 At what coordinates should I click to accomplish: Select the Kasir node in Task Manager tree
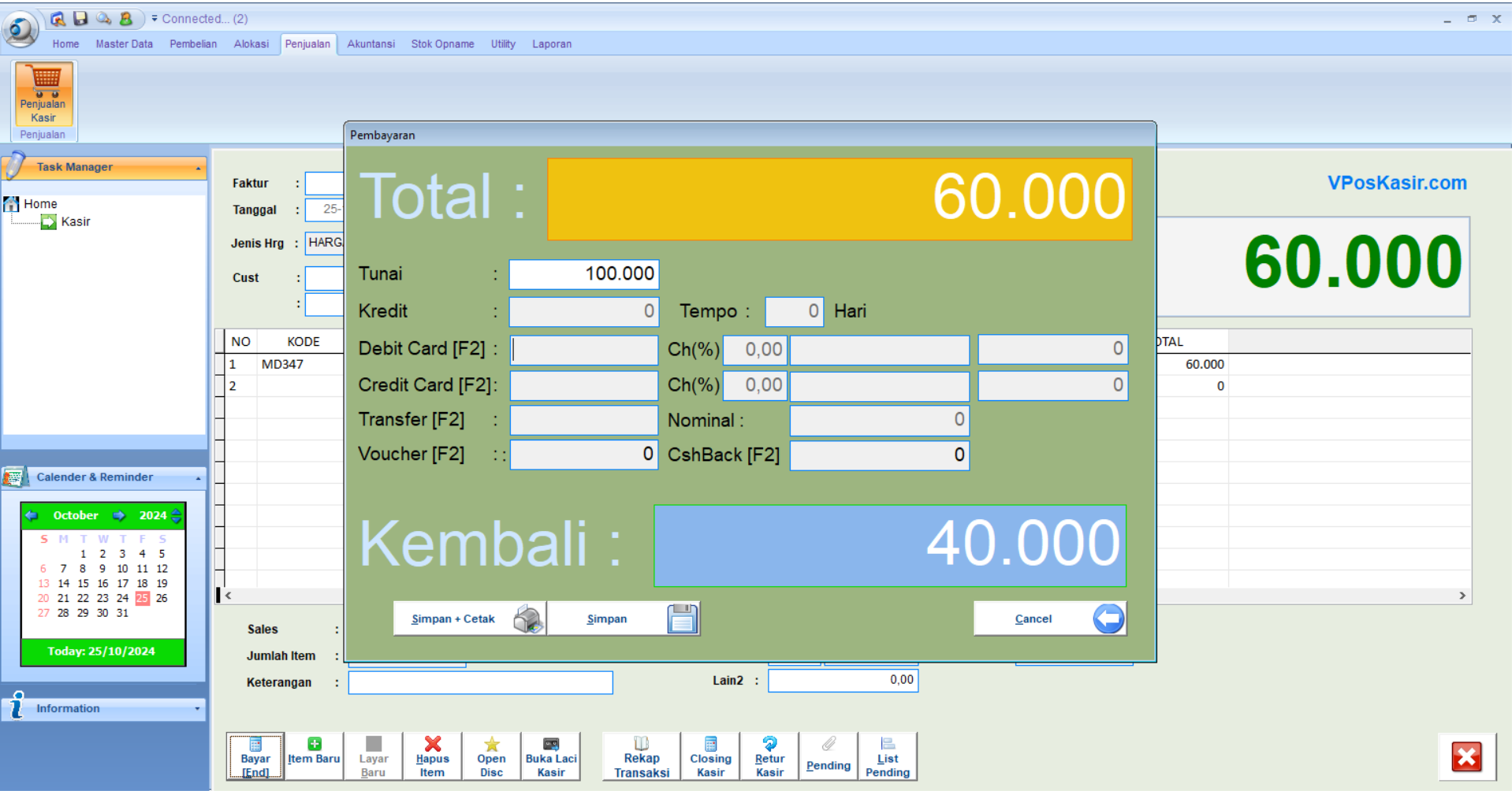(x=76, y=222)
